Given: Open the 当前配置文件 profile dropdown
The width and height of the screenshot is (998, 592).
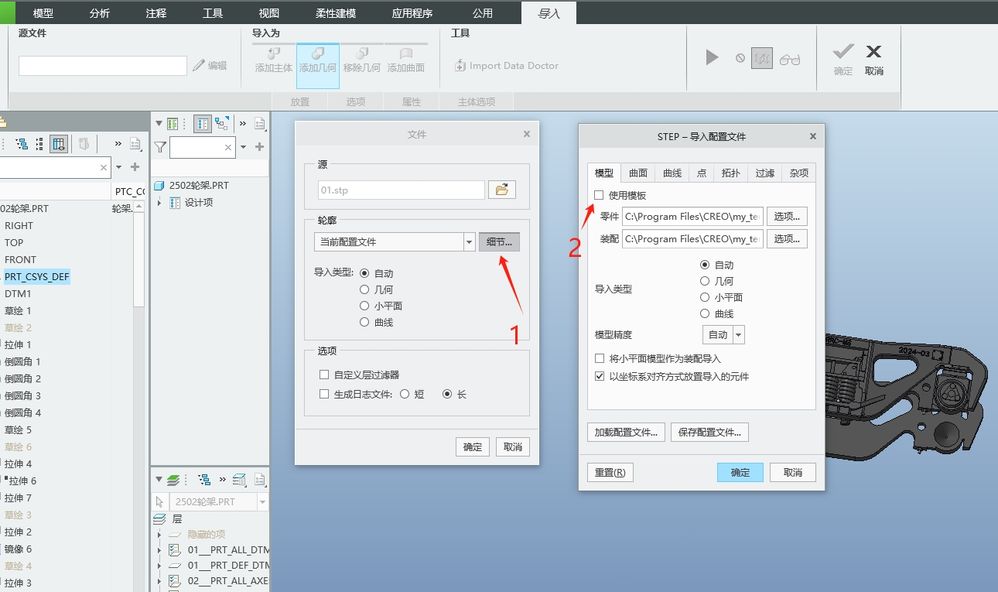Looking at the screenshot, I should click(469, 242).
